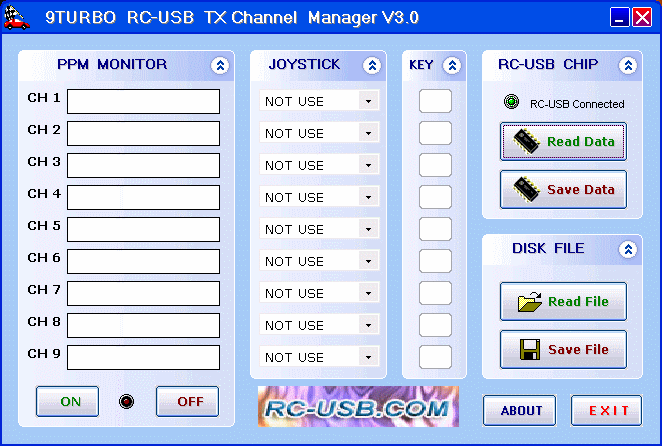Screen dimensions: 662x446
Task: Collapse the DISK FILE panel chevron
Action: [x=628, y=250]
